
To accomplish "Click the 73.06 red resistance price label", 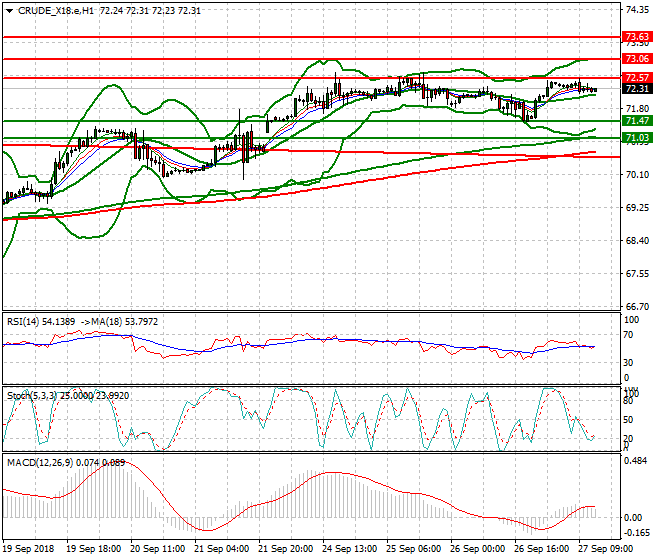I will pyautogui.click(x=637, y=59).
